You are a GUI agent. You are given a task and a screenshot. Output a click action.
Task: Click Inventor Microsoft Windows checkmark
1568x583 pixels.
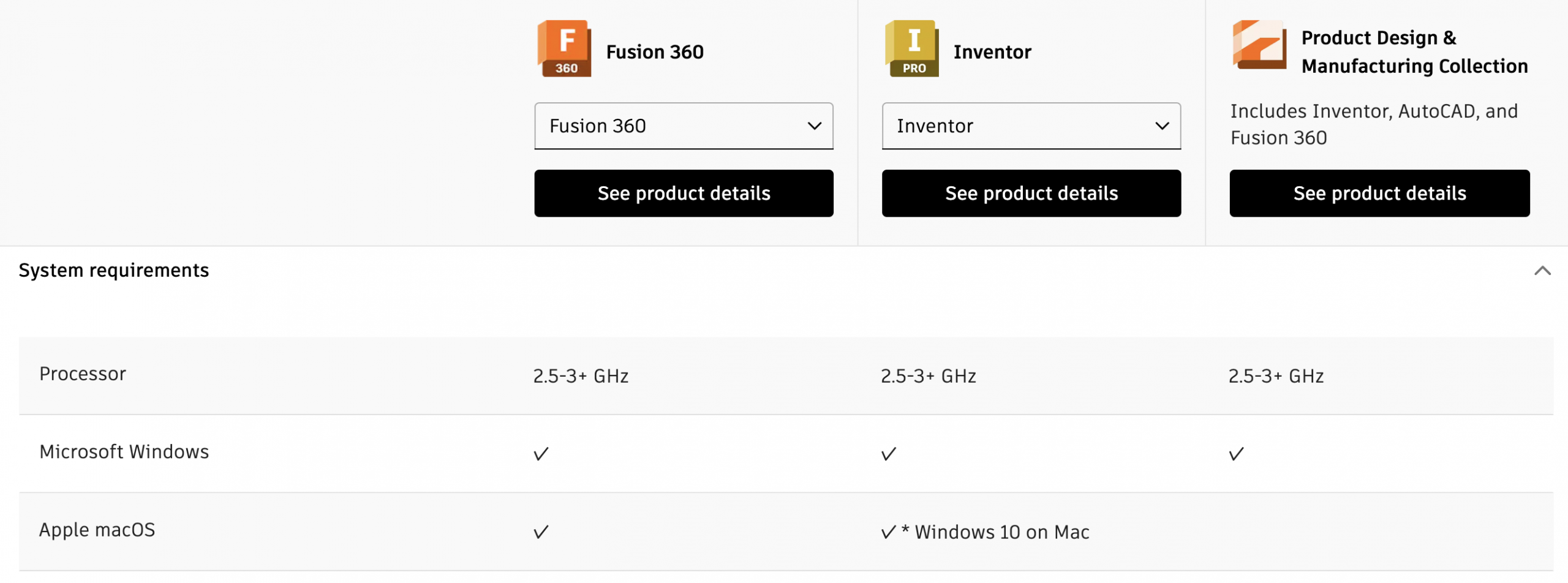click(889, 454)
